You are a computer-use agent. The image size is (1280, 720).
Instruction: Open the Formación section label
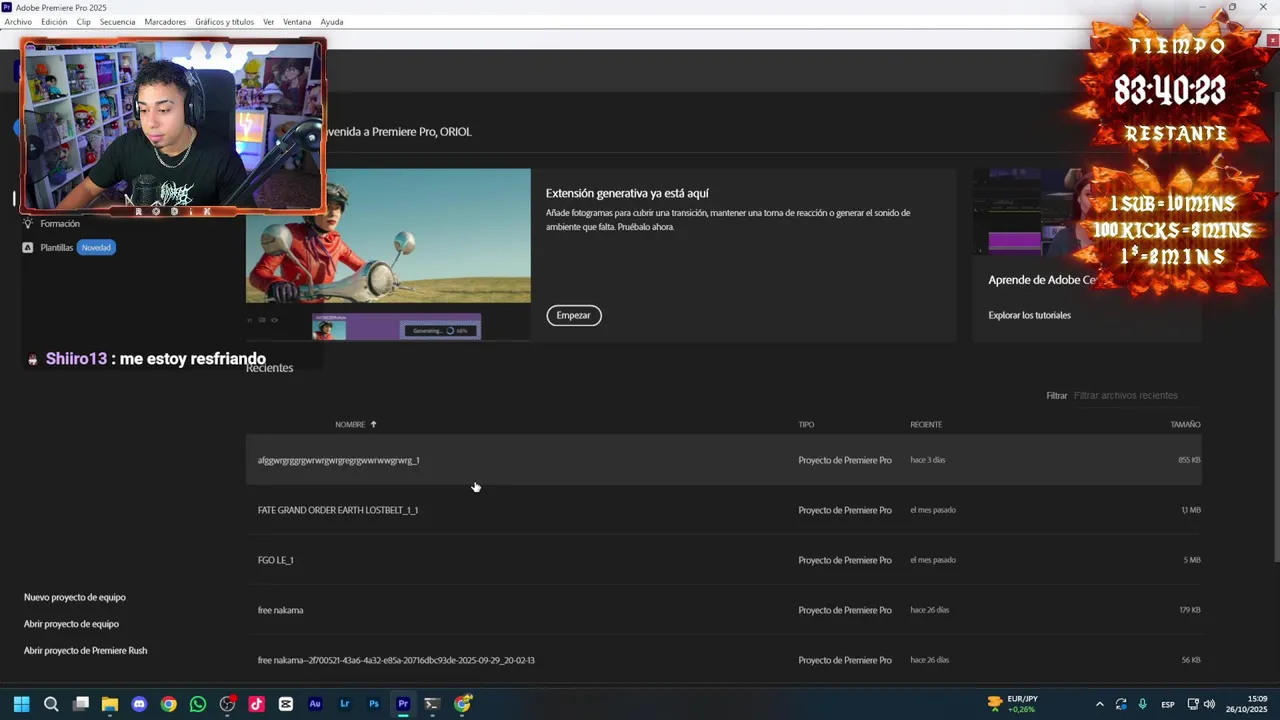(60, 224)
